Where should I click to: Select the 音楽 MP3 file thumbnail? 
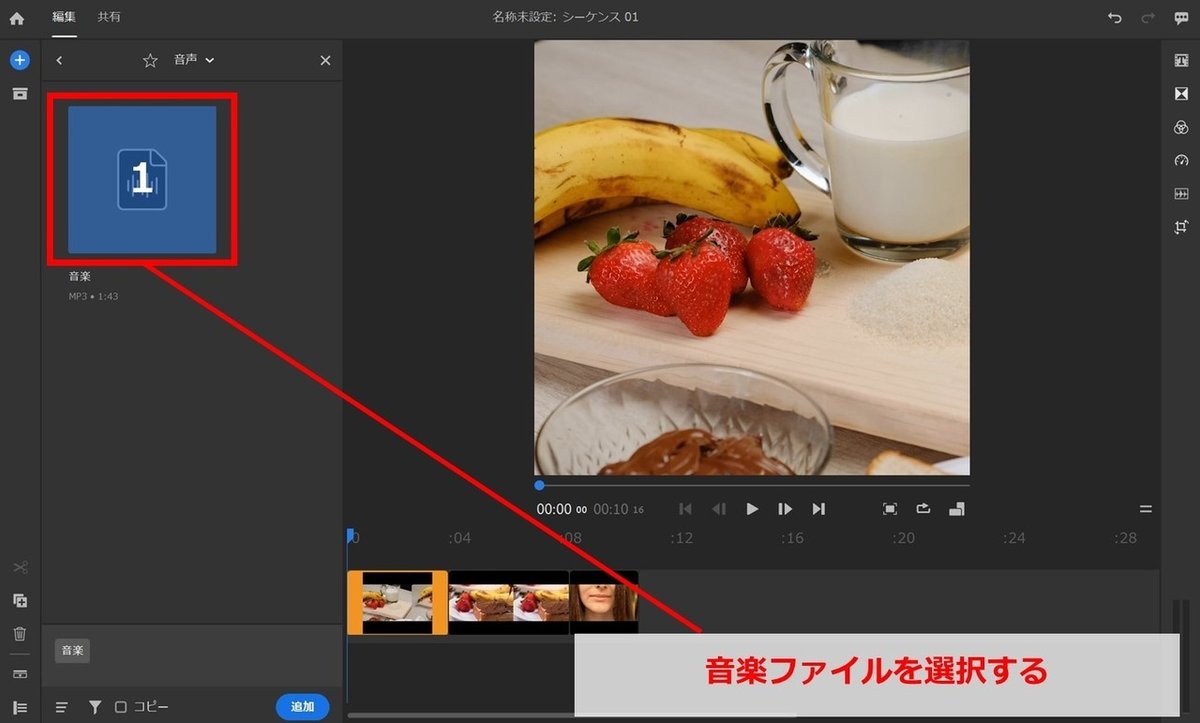click(x=142, y=180)
